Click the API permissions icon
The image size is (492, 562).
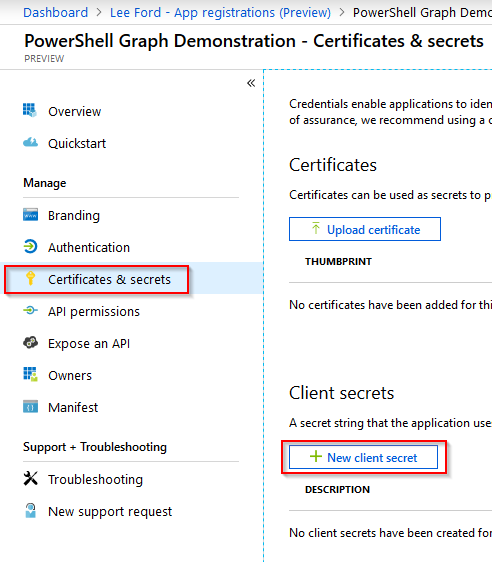click(30, 311)
